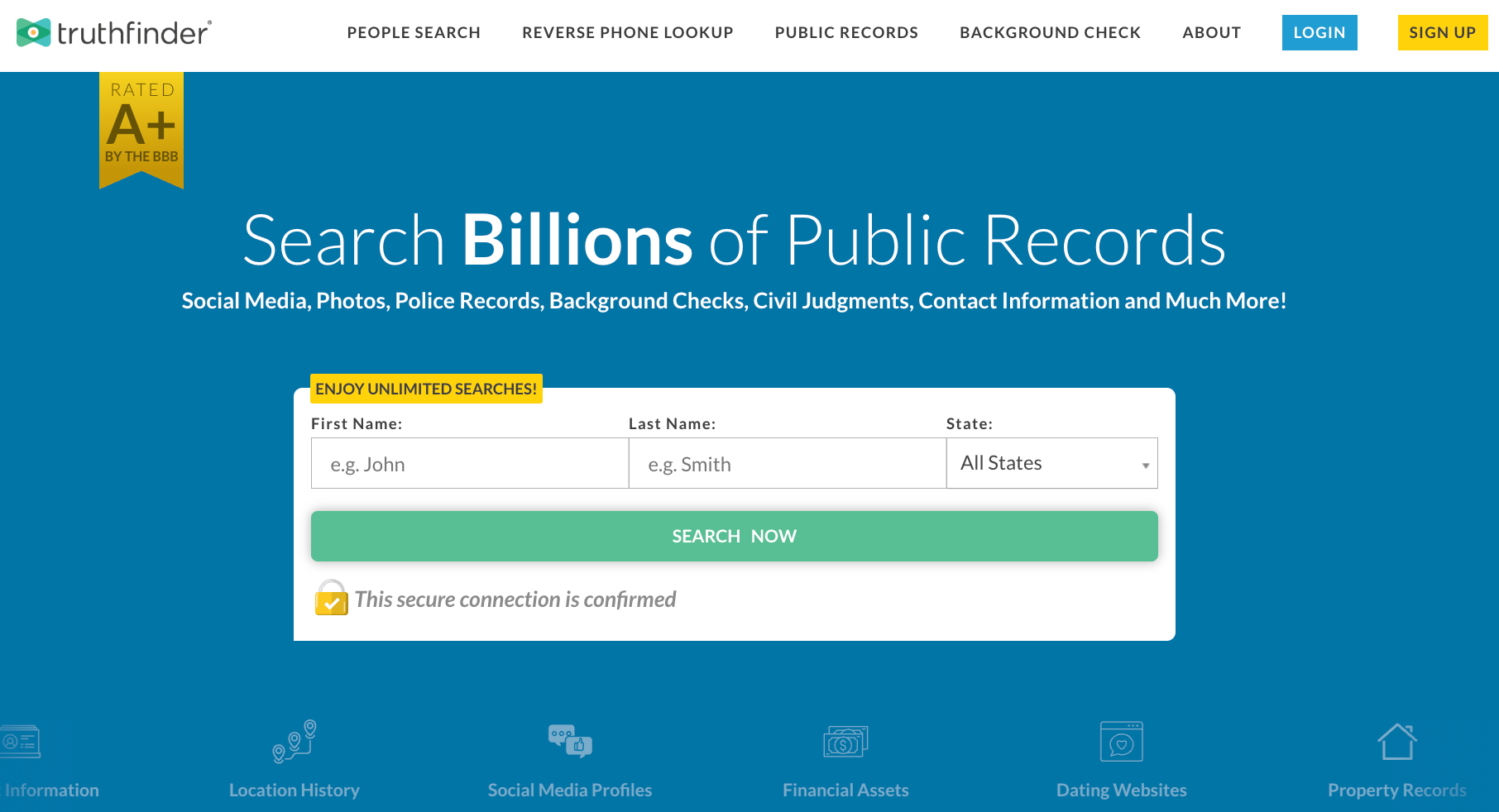Click the 'Search Billions of Public Records' headline
Image resolution: width=1499 pixels, height=812 pixels.
(x=735, y=241)
